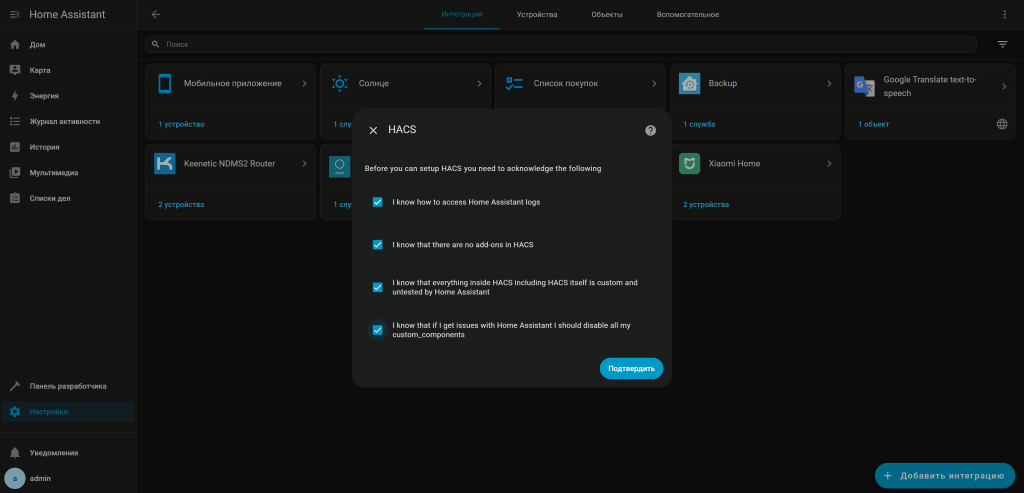
Task: Open the three-dot overflow menu
Action: click(x=1005, y=14)
